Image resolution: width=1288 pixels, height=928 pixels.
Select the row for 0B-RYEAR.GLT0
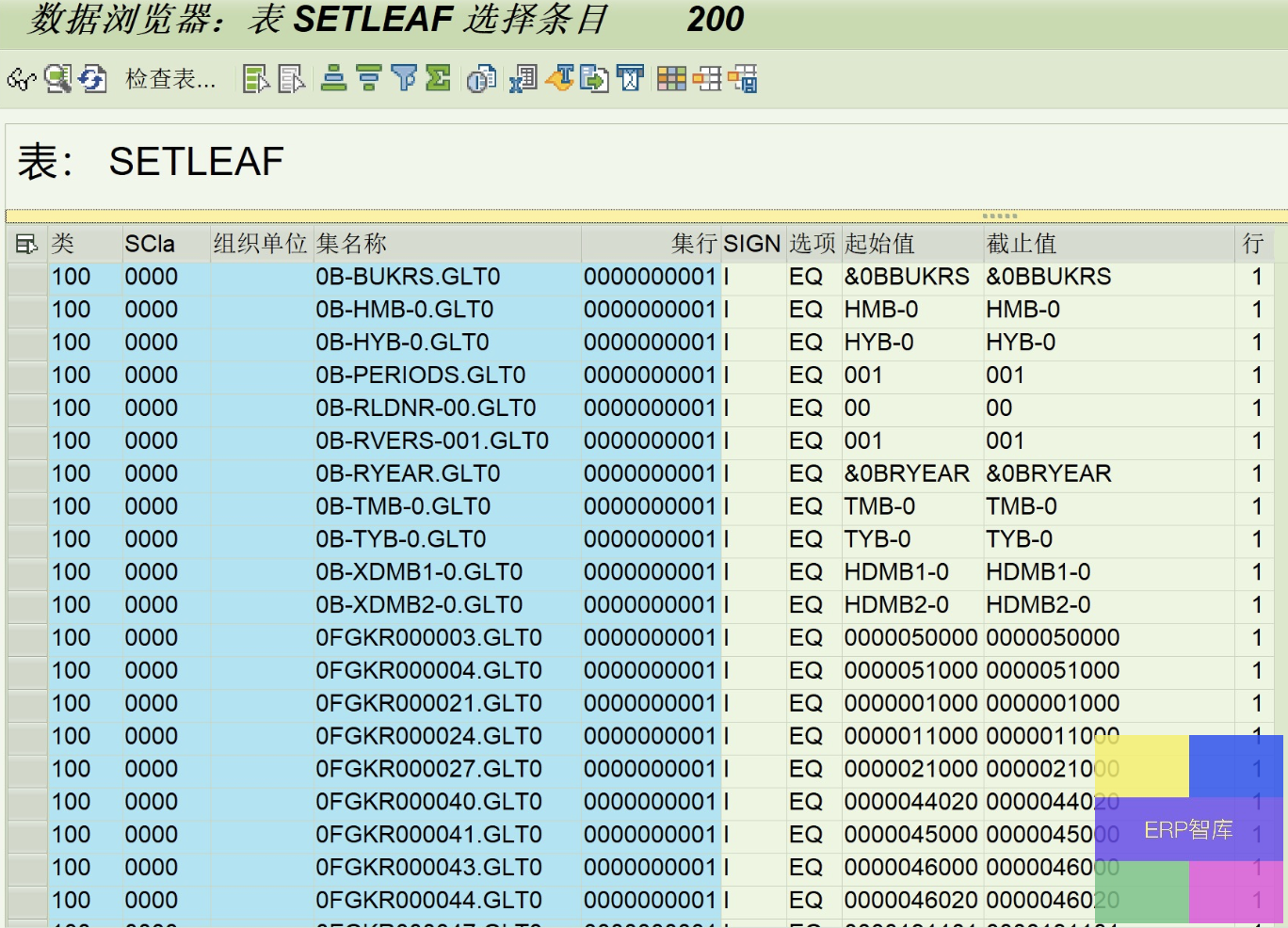[26, 474]
